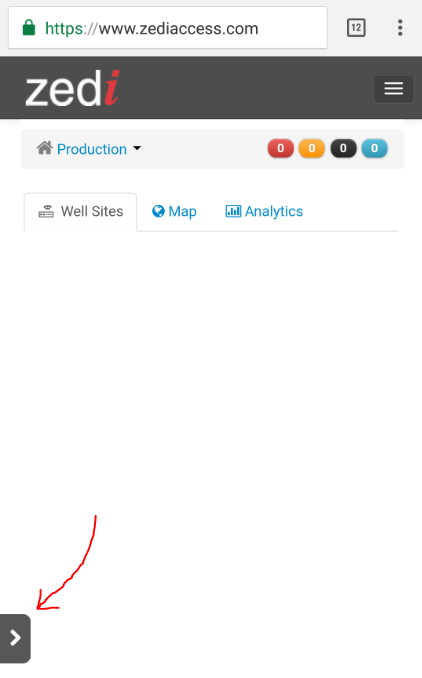
Task: Switch to the Well Sites tab
Action: pos(80,212)
